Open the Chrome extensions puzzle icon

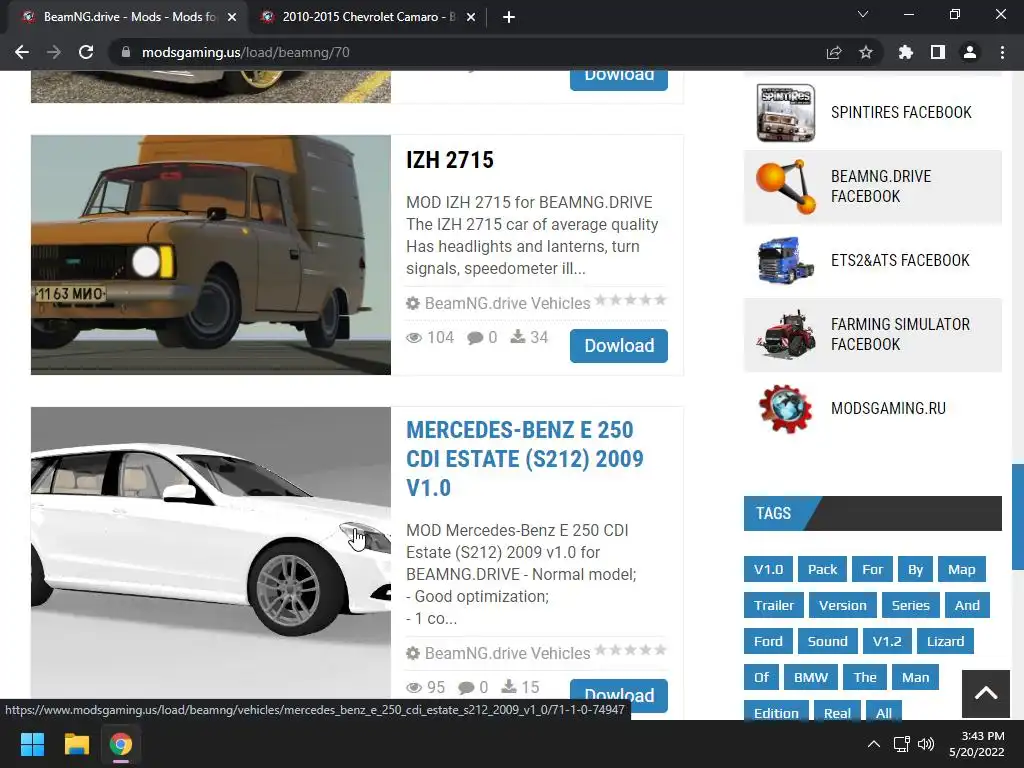pos(906,52)
